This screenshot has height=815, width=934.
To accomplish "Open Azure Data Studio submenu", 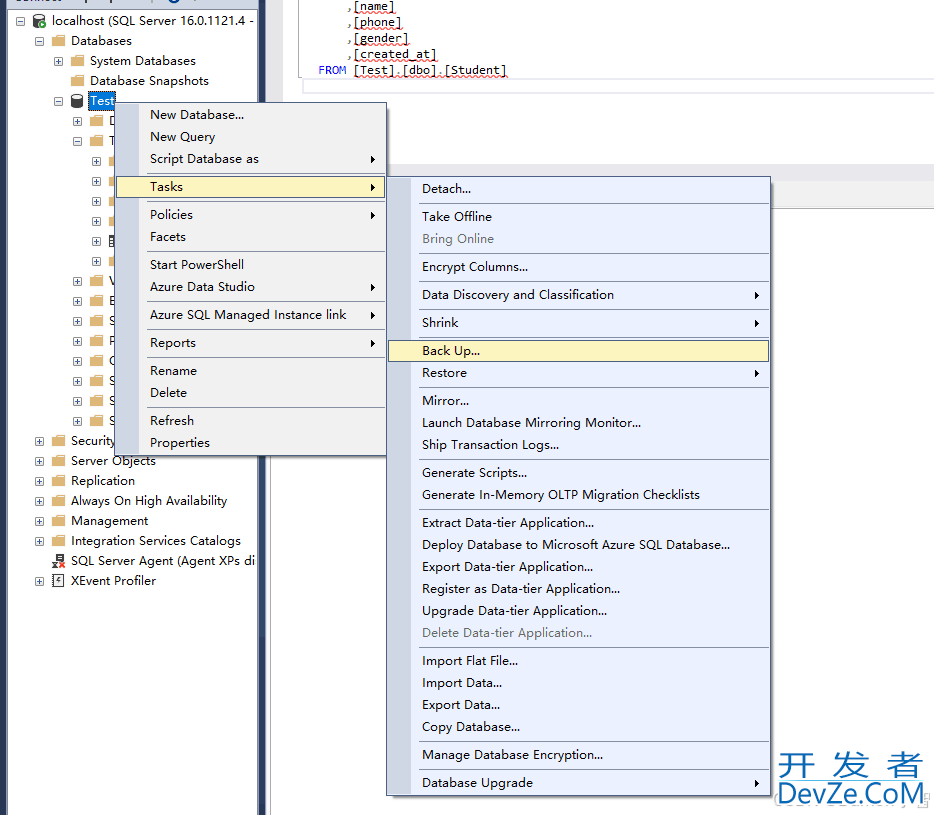I will [x=250, y=287].
